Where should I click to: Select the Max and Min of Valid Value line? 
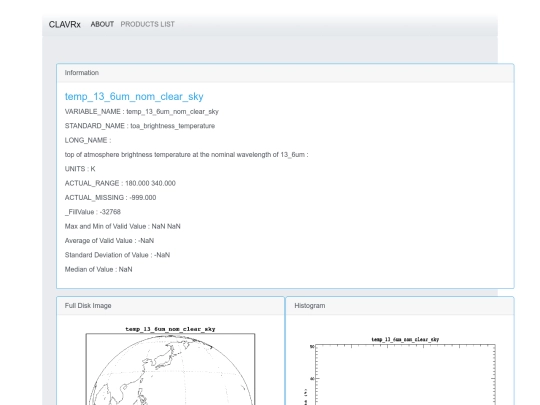click(123, 227)
